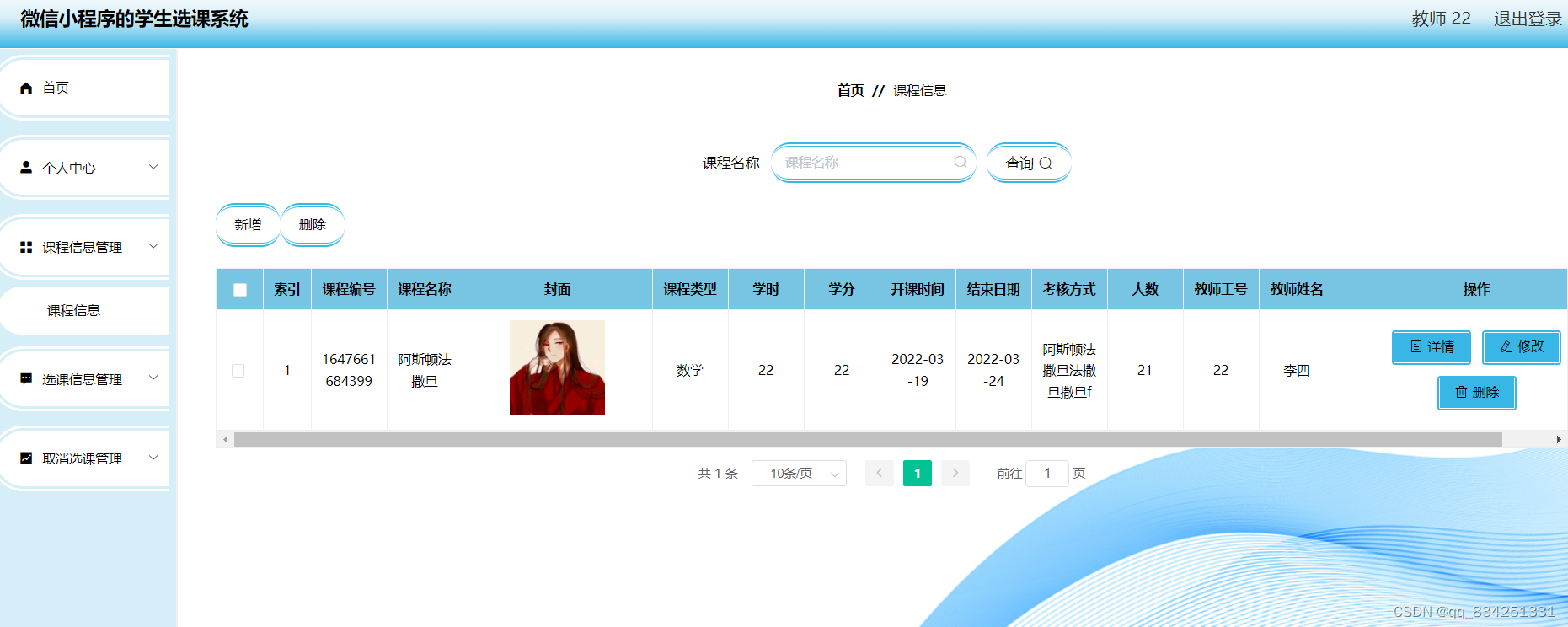
Task: Click the trash icon on the row 删除 button
Action: pyautogui.click(x=1461, y=393)
